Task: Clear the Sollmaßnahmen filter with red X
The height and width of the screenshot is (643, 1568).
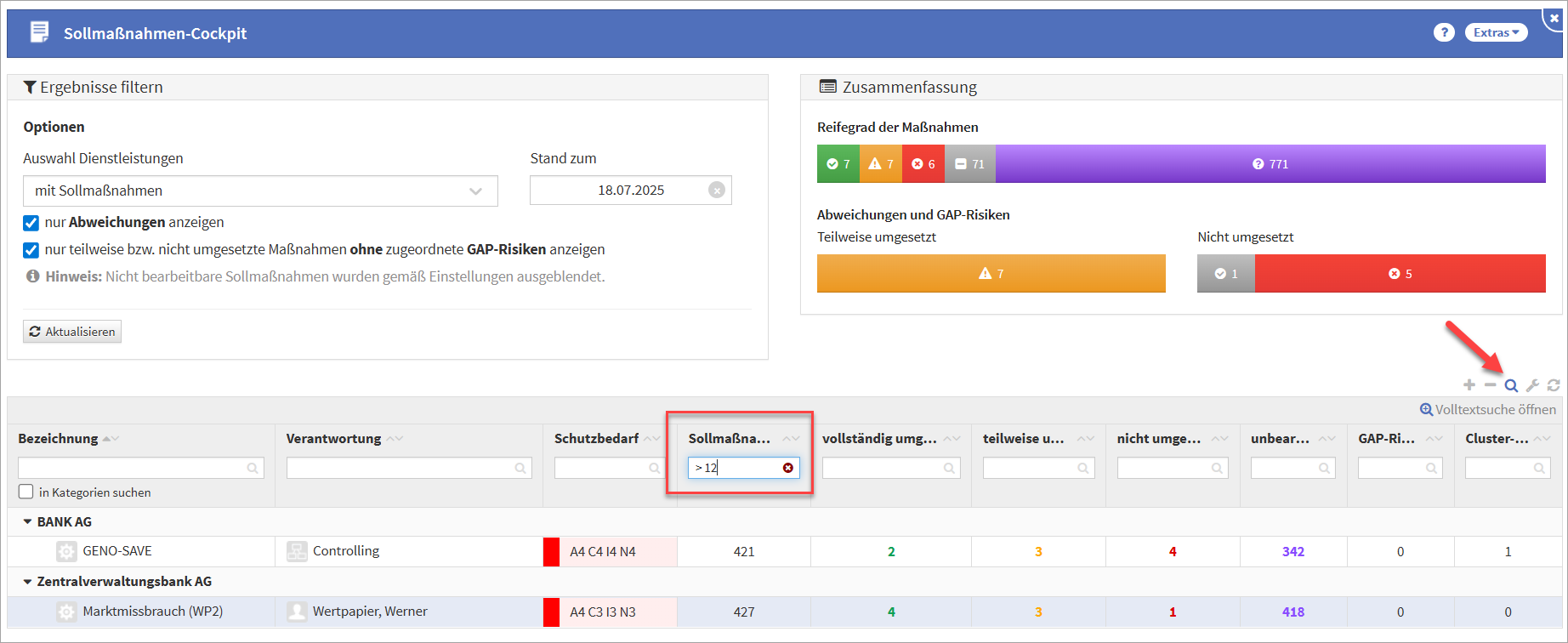Action: pyautogui.click(x=787, y=468)
